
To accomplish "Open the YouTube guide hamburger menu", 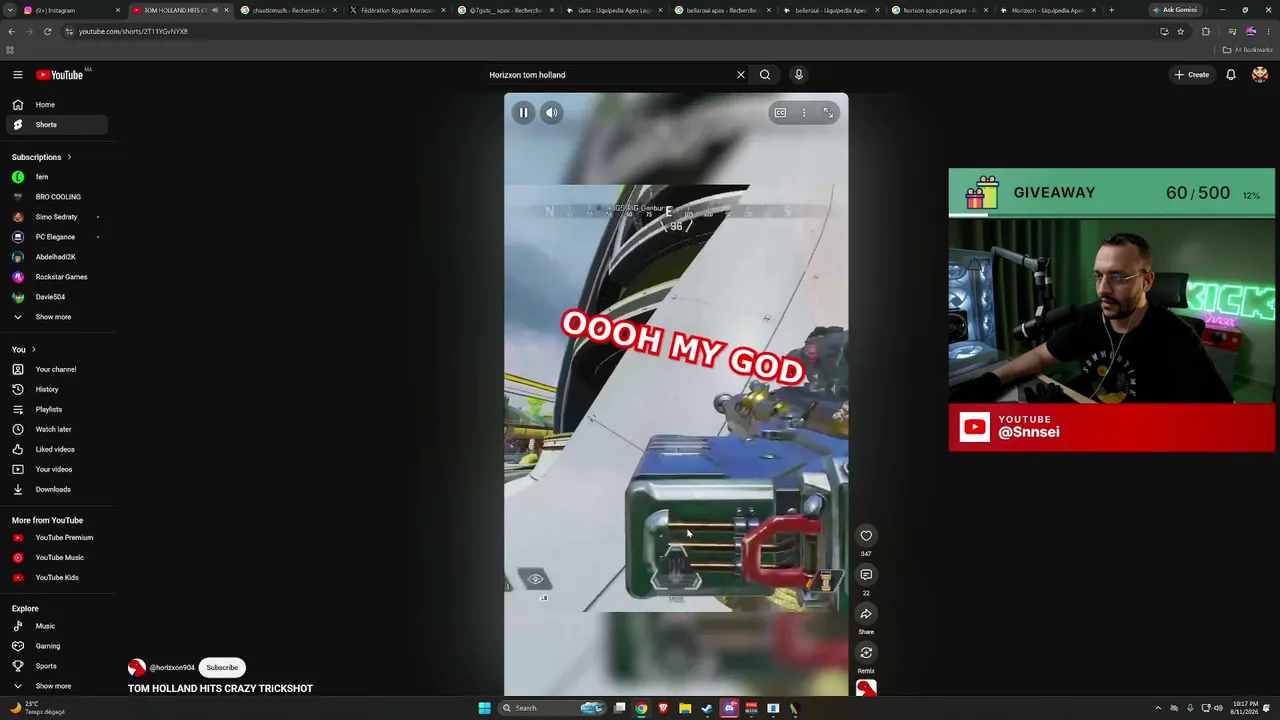I will point(18,75).
